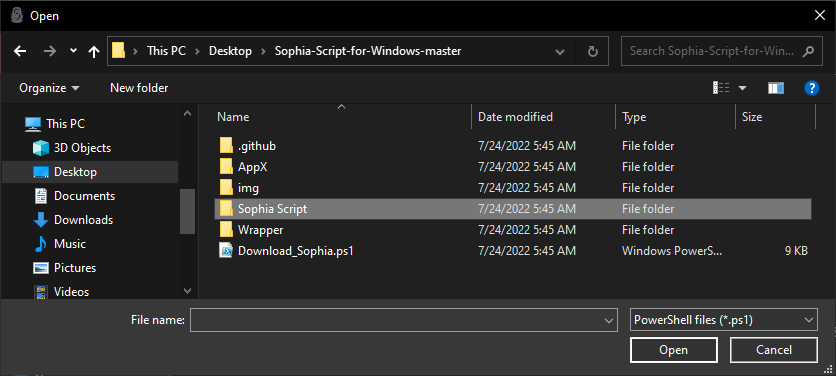Focus the File name input field
This screenshot has width=836, height=376.
(404, 320)
